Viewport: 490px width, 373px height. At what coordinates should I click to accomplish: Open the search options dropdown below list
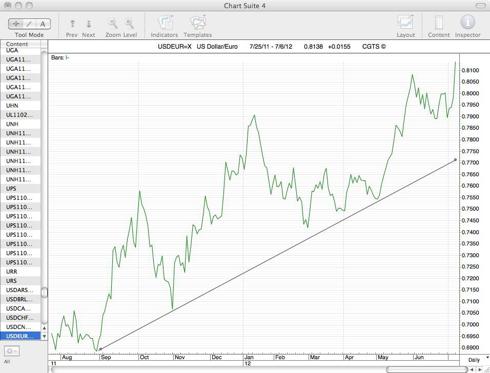point(12,351)
